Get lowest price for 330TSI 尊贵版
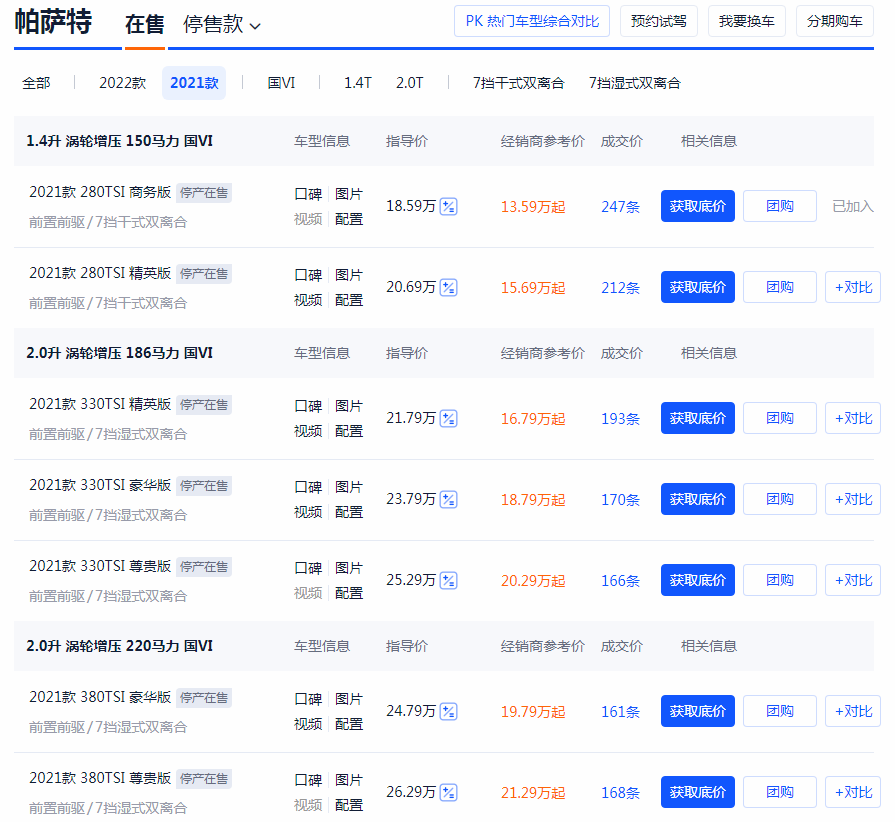This screenshot has height=822, width=895. [698, 581]
